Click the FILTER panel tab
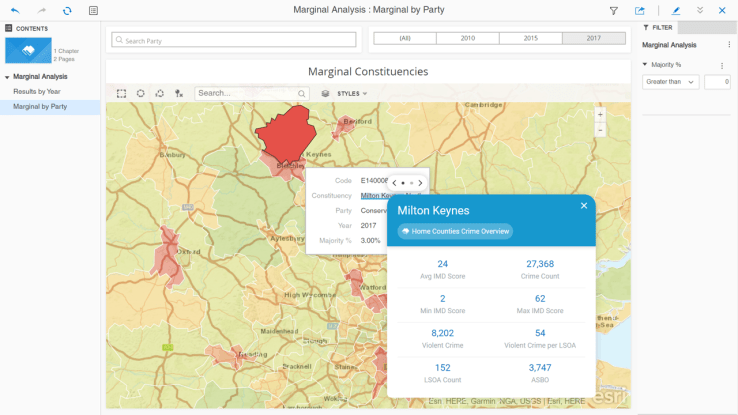 658,28
